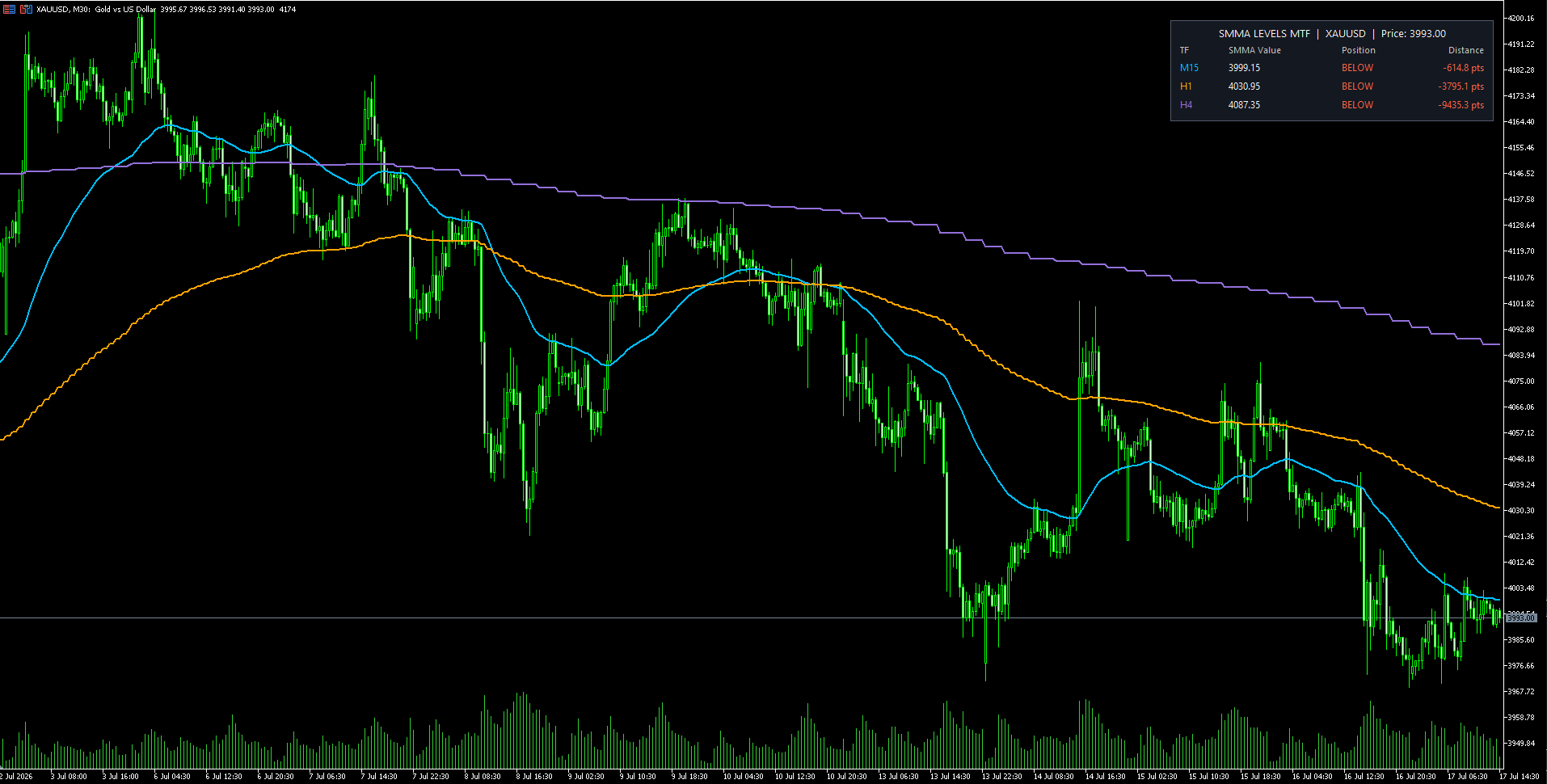Screen dimensions: 1547x784
Task: Open the one-click trading panel icon
Action: click(x=9, y=9)
